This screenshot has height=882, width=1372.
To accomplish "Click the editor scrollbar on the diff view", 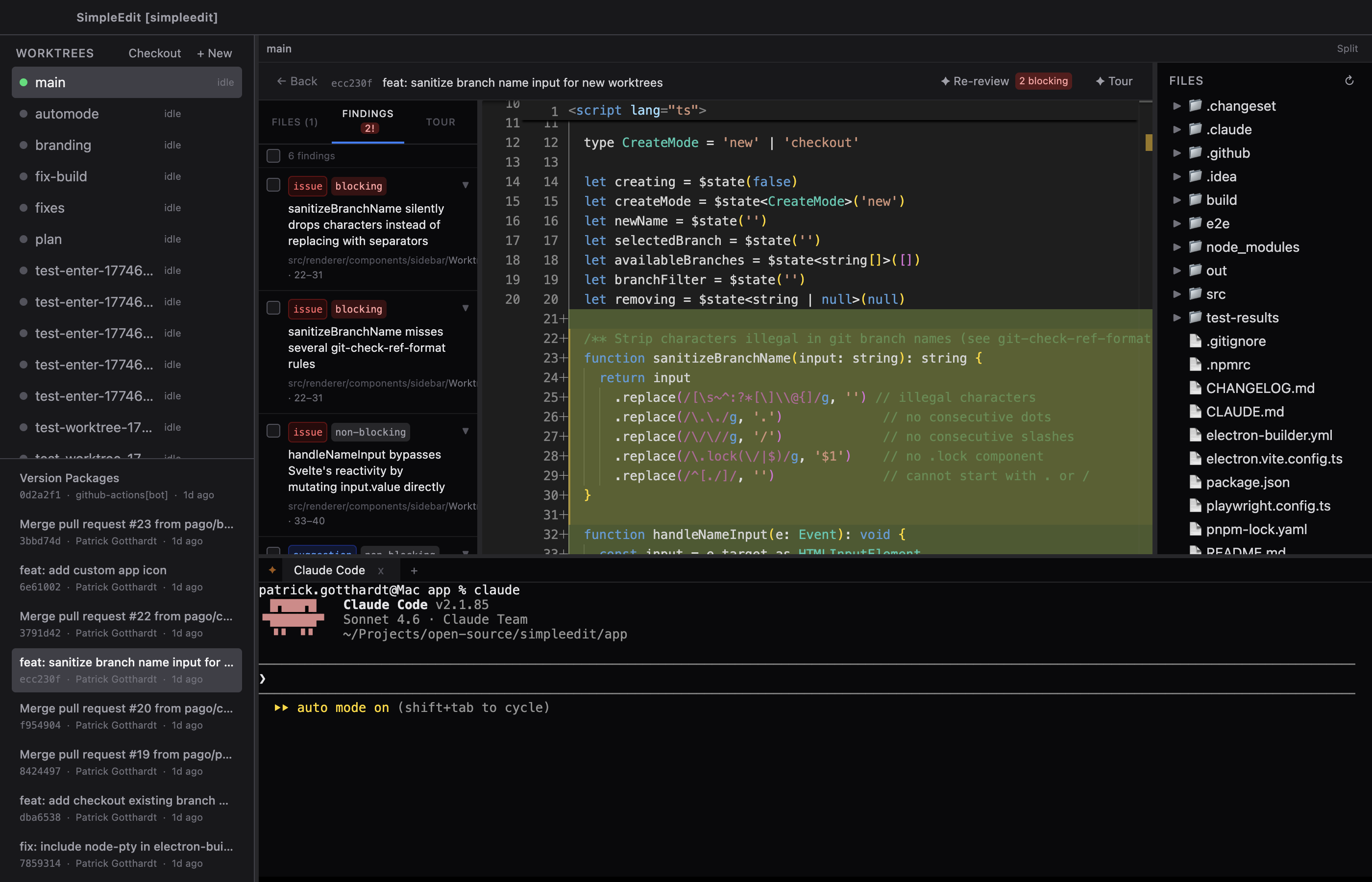I will point(1149,143).
